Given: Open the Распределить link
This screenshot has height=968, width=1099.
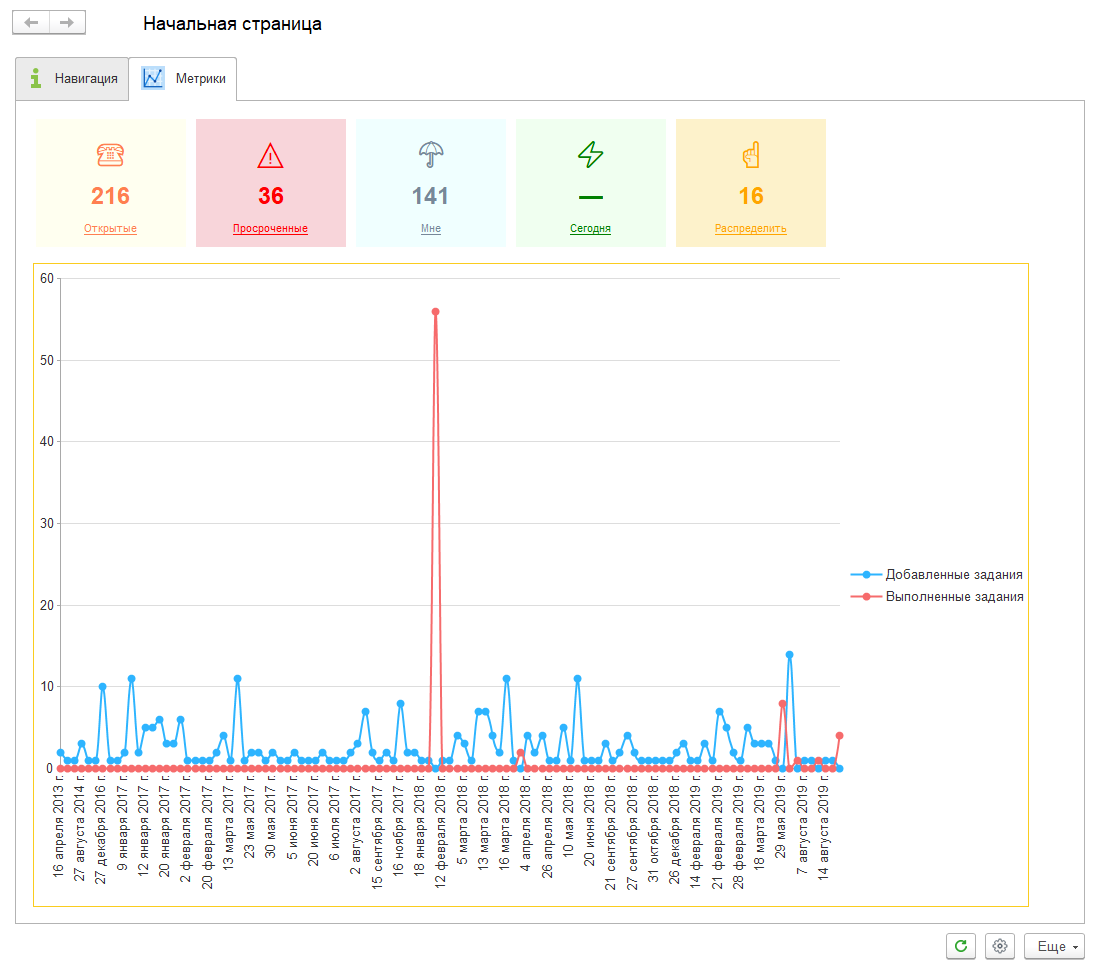Looking at the screenshot, I should pos(751,229).
